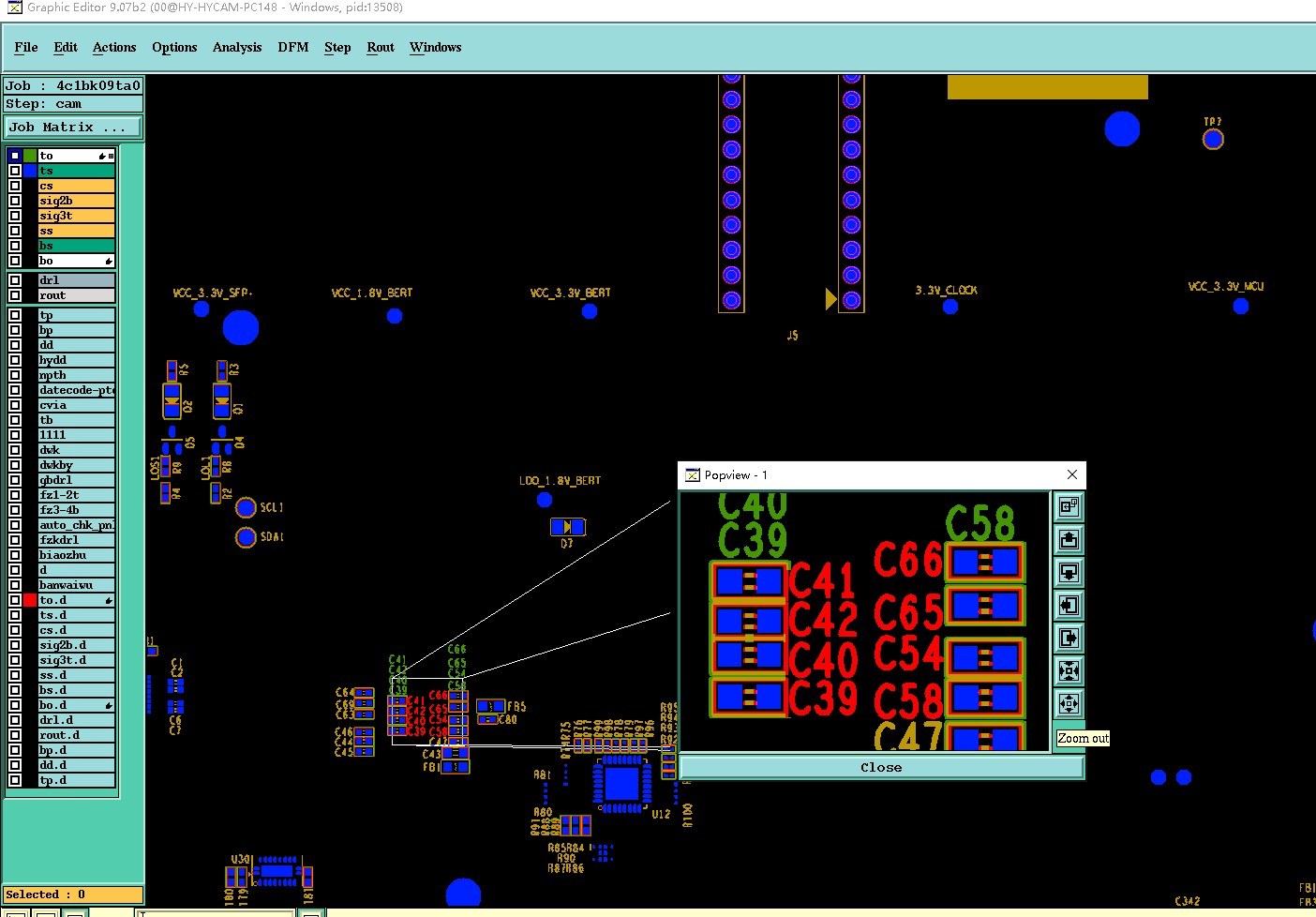Select the 'rout.d' layer name
The height and width of the screenshot is (917, 1316).
[76, 735]
